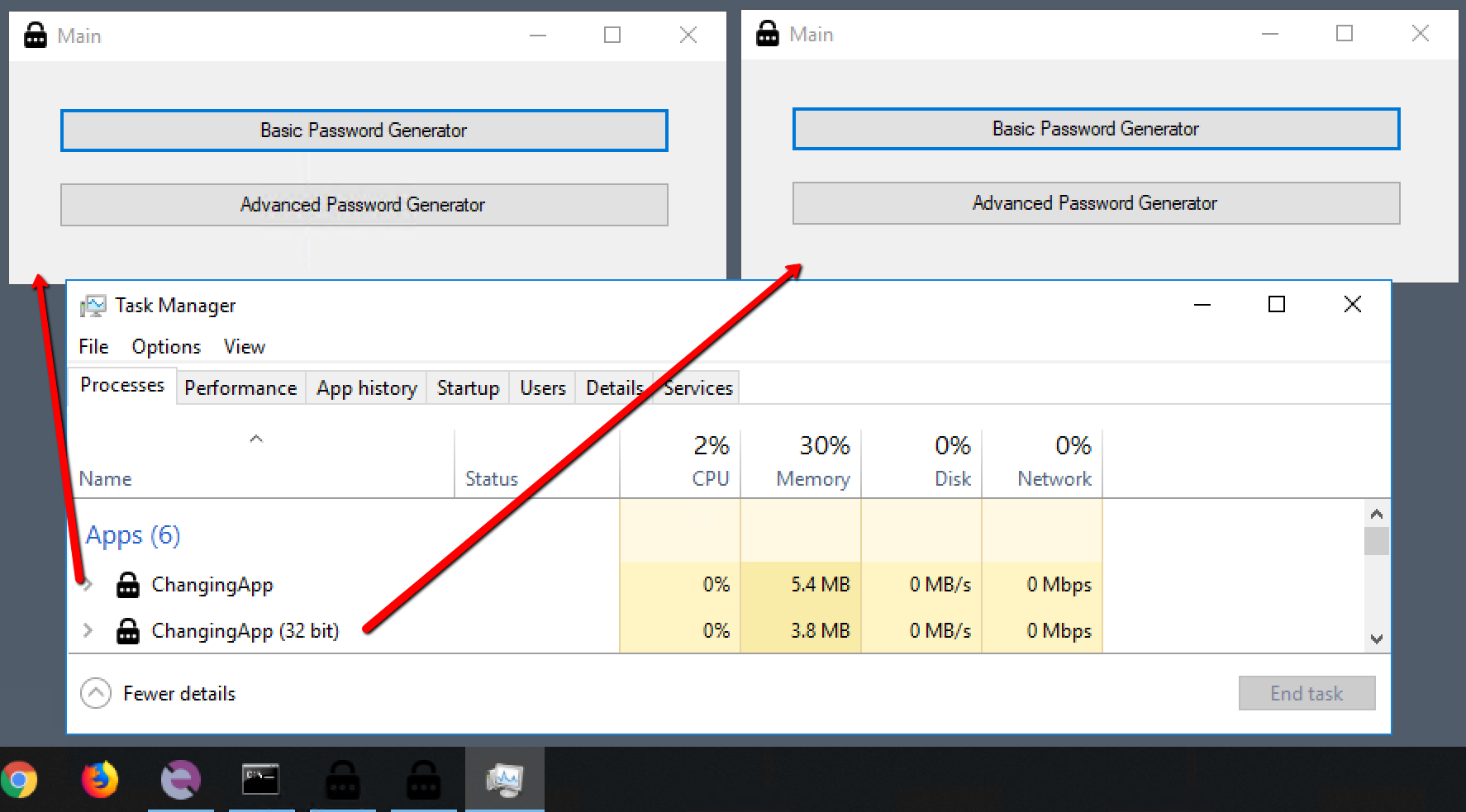1466x812 pixels.
Task: Click the lock icon in right Main window title bar
Action: 767,33
